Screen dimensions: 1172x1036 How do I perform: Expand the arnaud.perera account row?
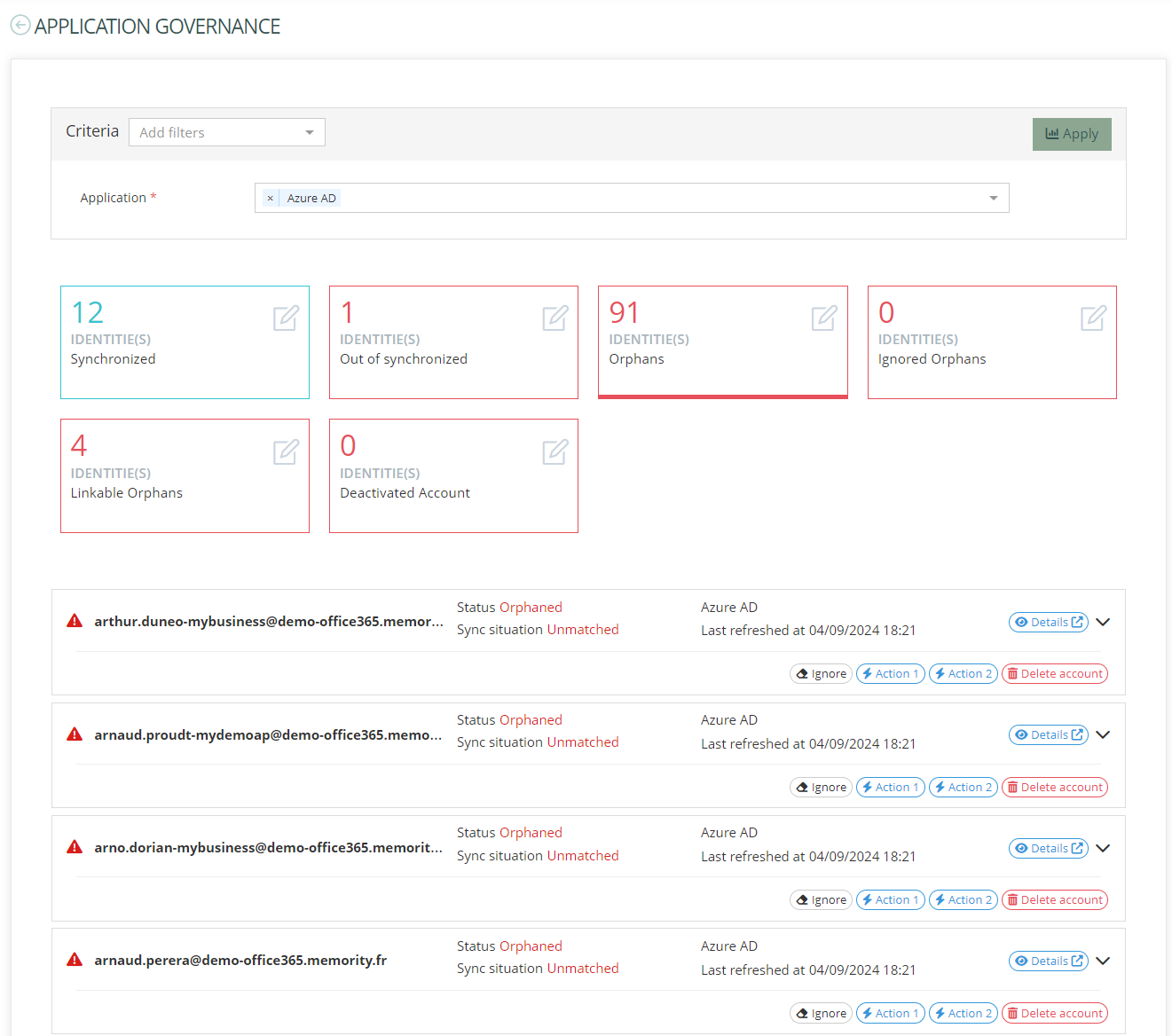[1103, 961]
